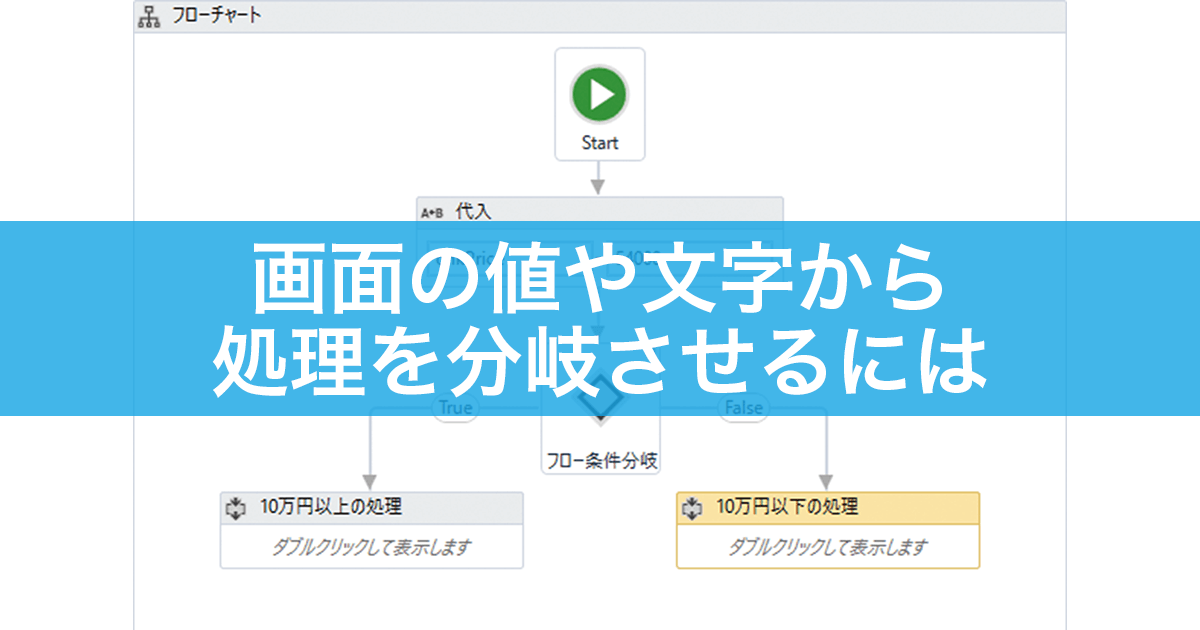Image resolution: width=1200 pixels, height=630 pixels.
Task: Click the A+B assign icon
Action: (x=432, y=212)
